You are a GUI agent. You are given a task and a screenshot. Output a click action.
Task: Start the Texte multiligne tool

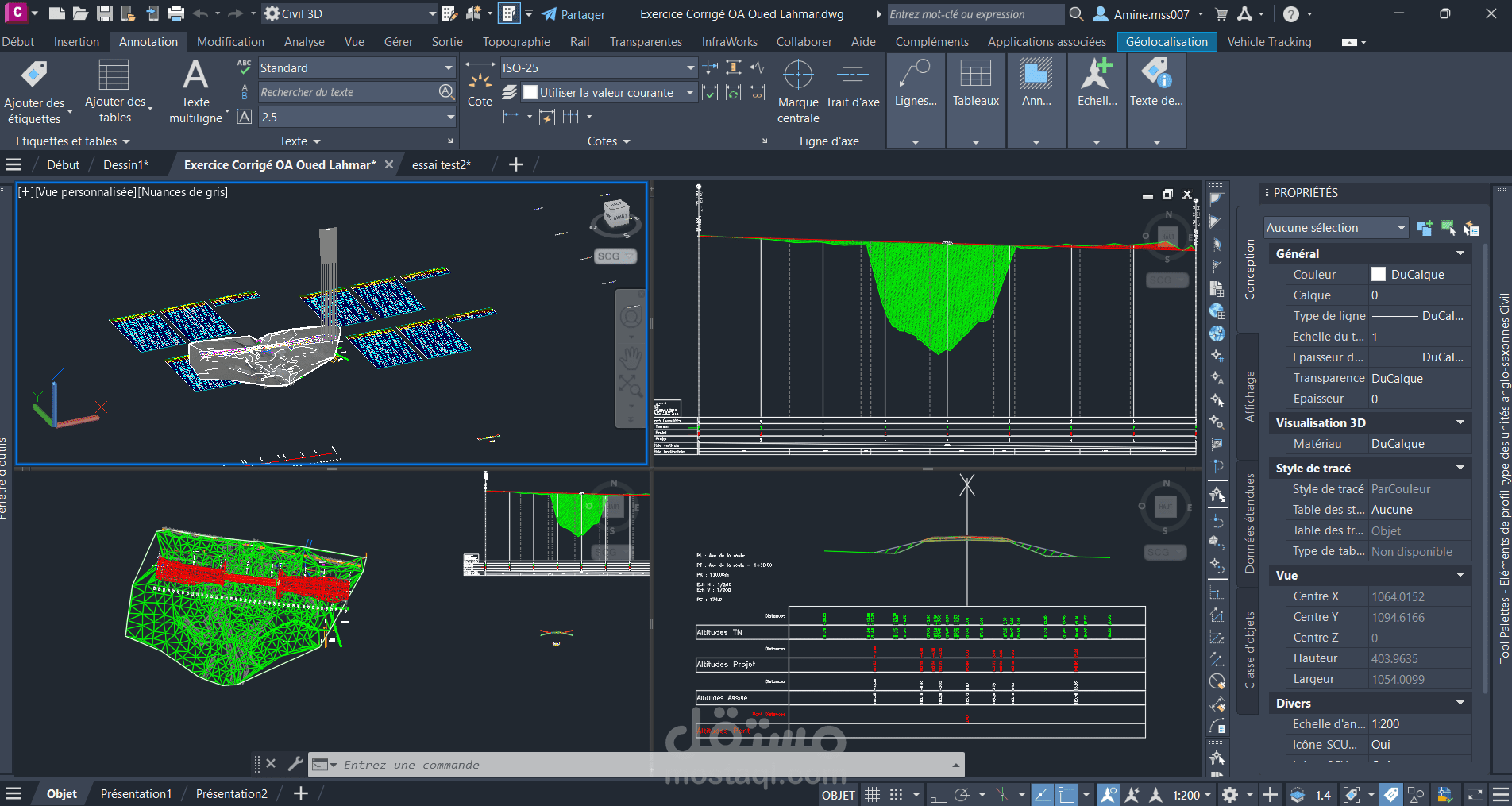pyautogui.click(x=195, y=92)
